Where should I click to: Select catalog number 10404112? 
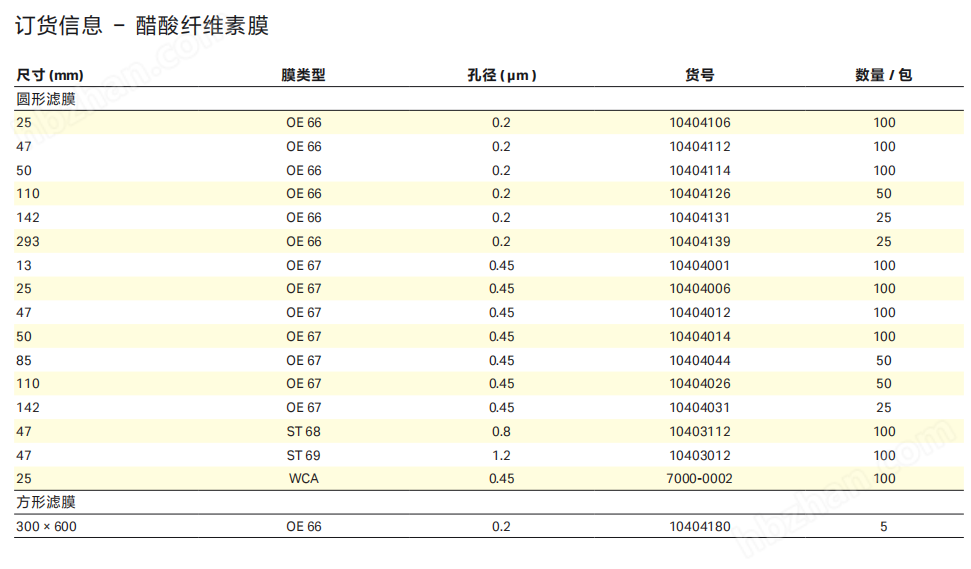coord(699,147)
